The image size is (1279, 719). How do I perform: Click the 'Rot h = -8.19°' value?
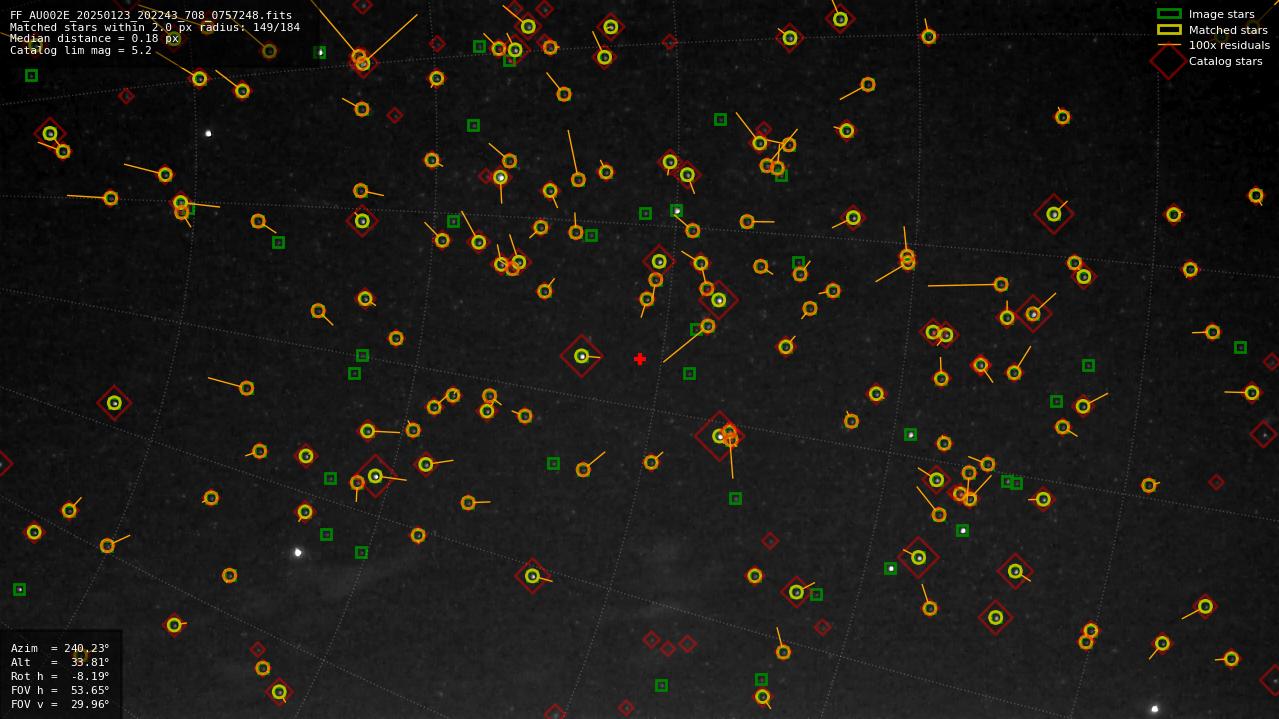click(60, 676)
